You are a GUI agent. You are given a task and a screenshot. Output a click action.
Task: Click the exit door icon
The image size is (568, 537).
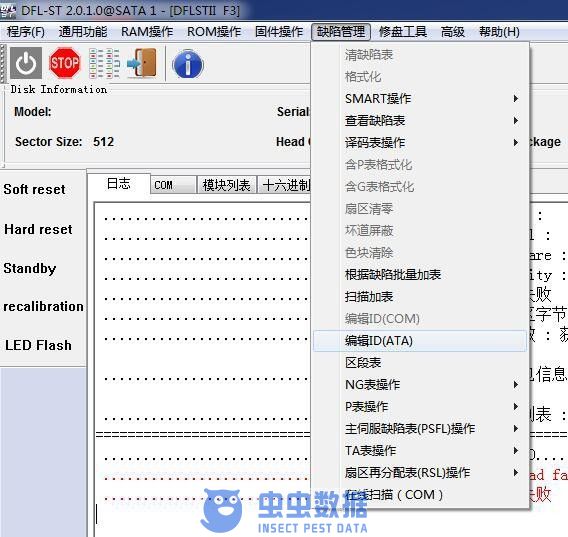[142, 63]
